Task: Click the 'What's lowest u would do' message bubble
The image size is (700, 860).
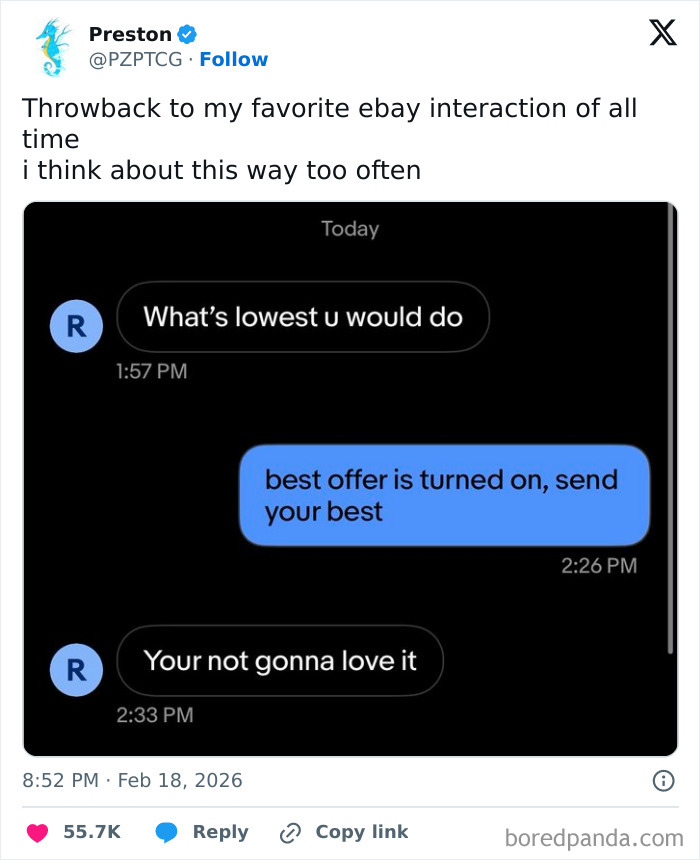Action: (x=303, y=317)
